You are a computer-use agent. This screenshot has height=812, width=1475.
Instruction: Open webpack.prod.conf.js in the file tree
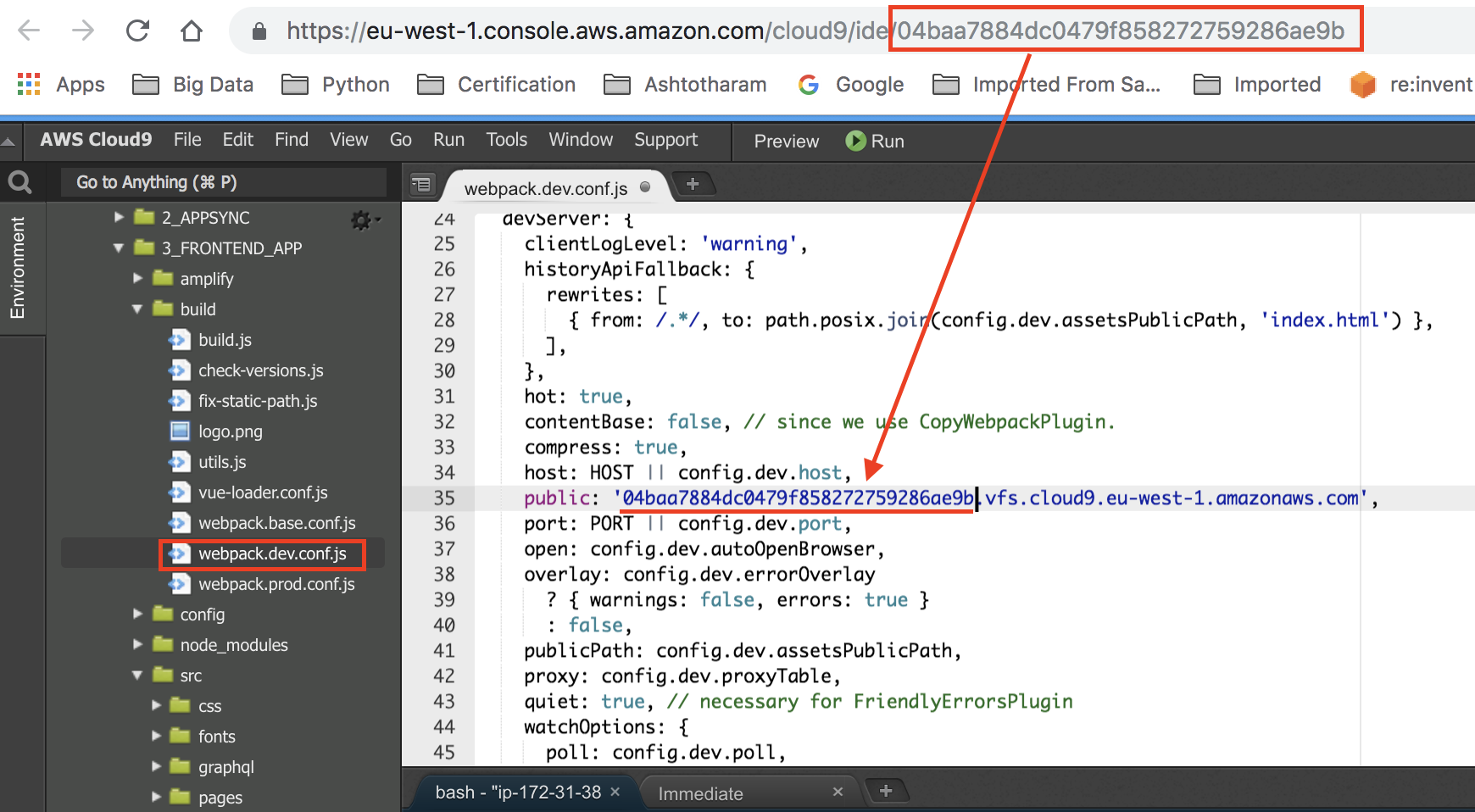tap(276, 584)
